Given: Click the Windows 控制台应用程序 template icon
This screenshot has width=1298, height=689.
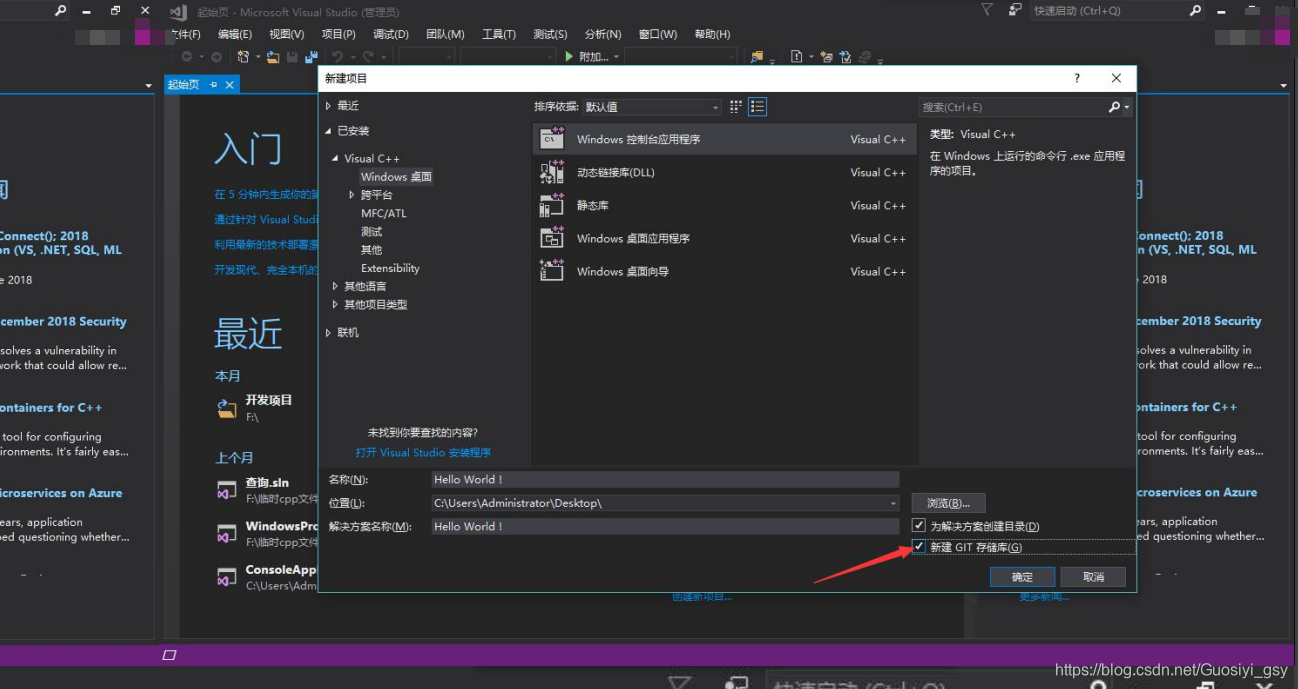Looking at the screenshot, I should 552,139.
